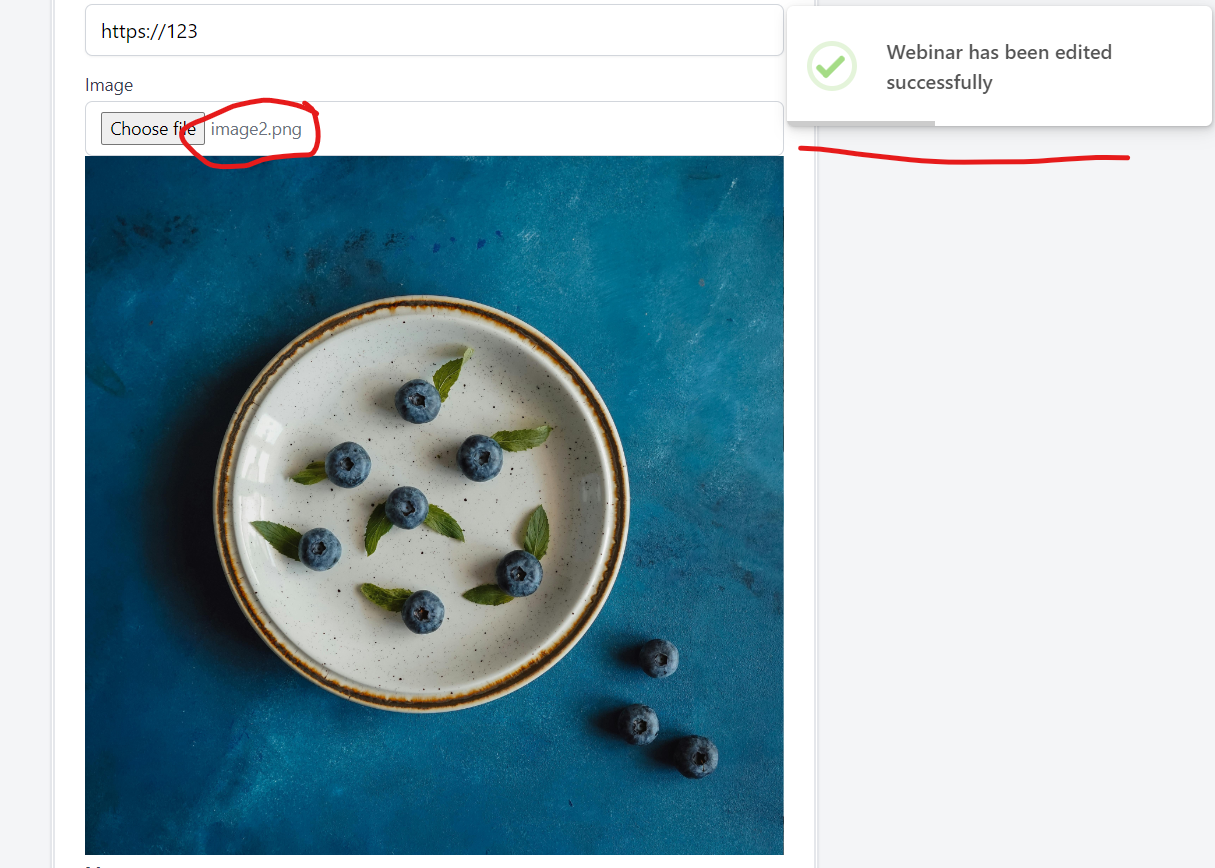Dismiss the Webinar edited successfully toast message

[x=999, y=67]
